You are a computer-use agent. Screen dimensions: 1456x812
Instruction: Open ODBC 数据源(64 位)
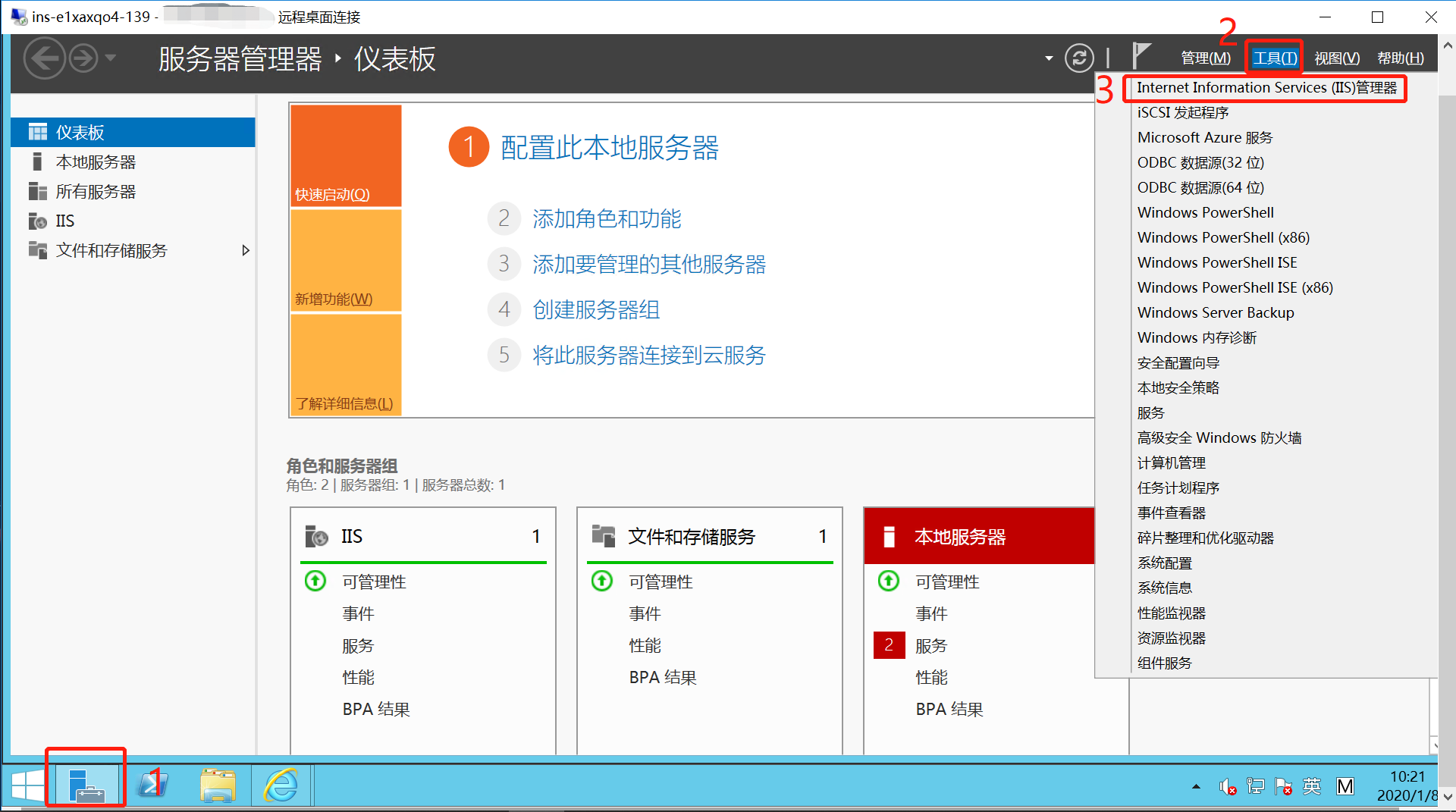click(x=1200, y=188)
